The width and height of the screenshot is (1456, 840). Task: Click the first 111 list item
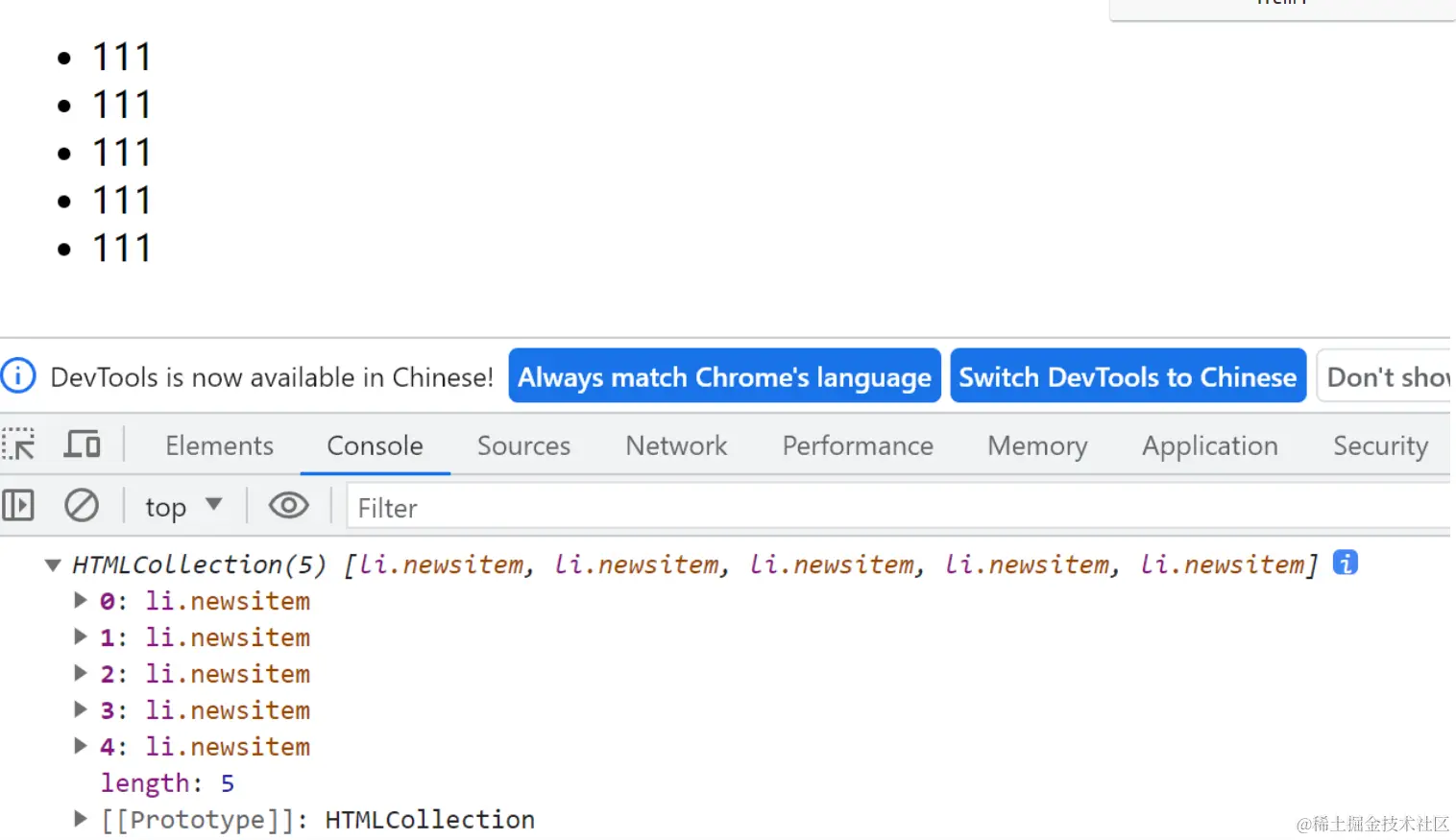pyautogui.click(x=121, y=58)
